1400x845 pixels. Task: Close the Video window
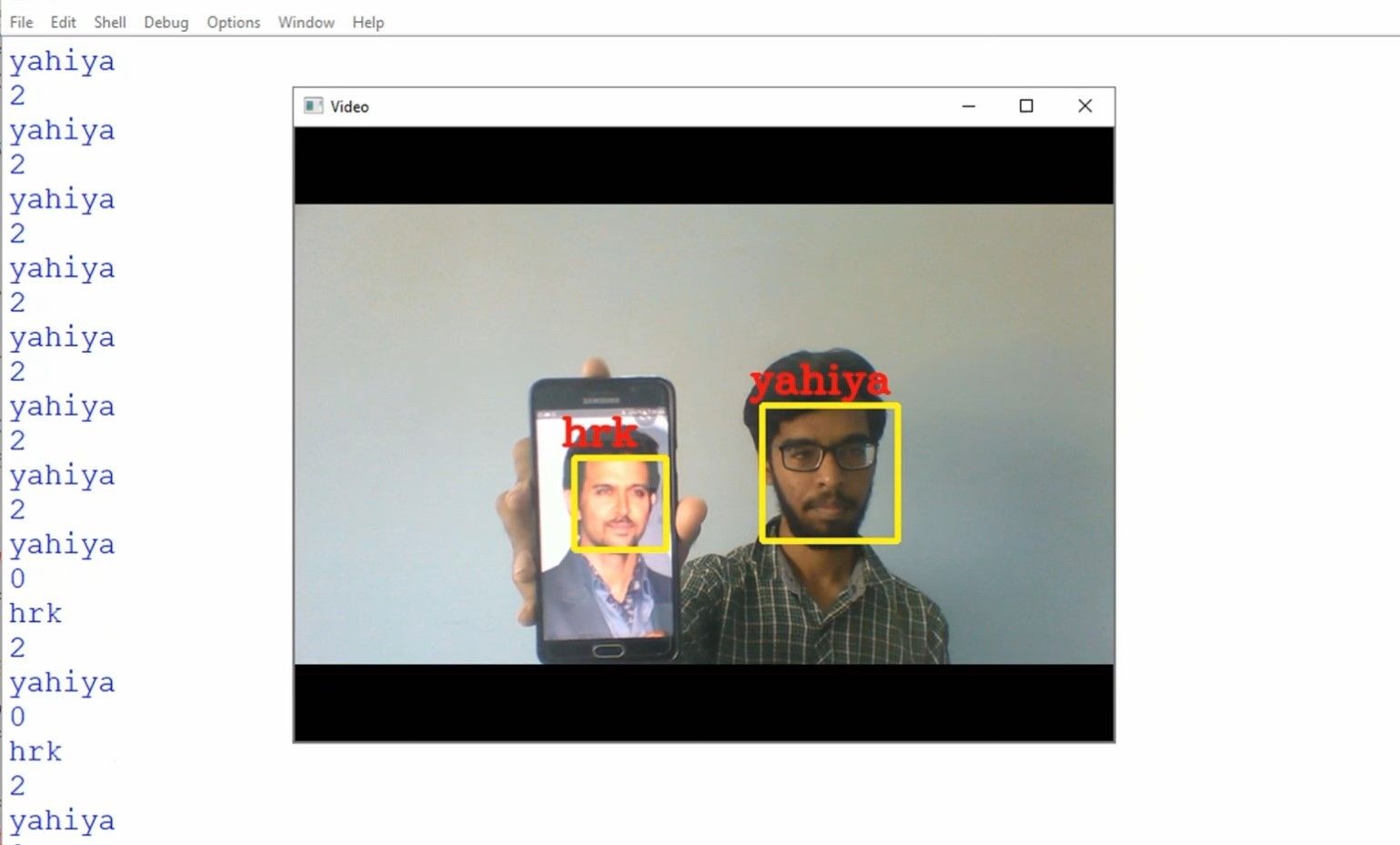click(1084, 106)
